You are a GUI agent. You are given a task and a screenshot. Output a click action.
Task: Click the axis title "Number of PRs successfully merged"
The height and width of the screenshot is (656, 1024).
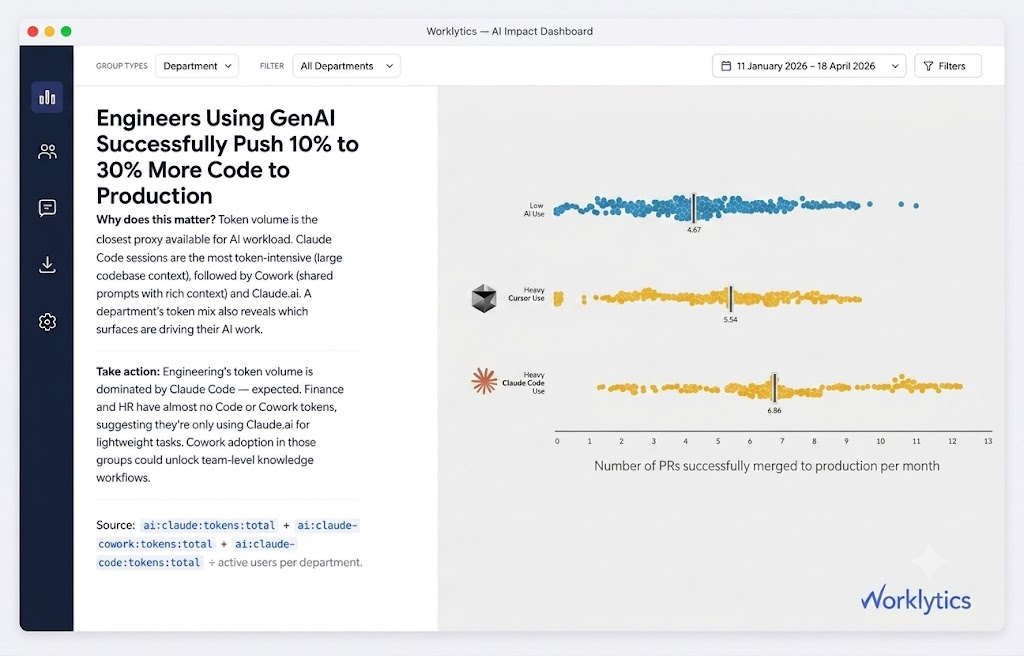click(767, 466)
